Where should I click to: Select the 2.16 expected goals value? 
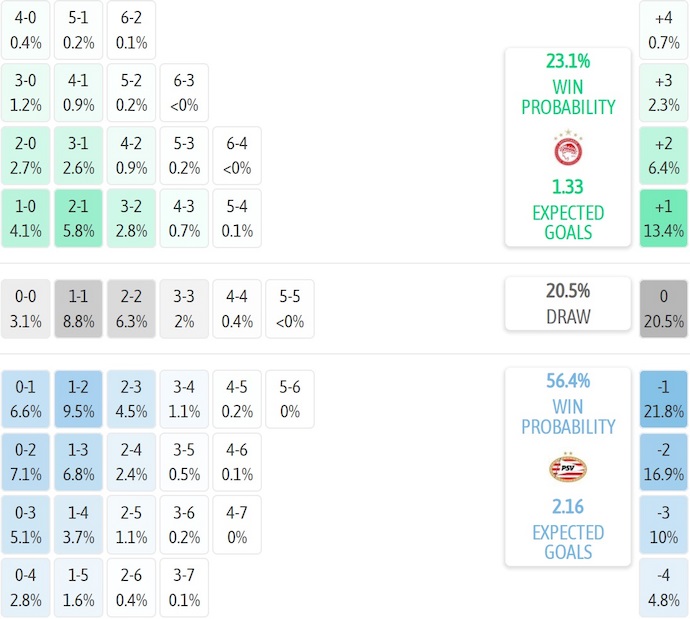pos(568,506)
